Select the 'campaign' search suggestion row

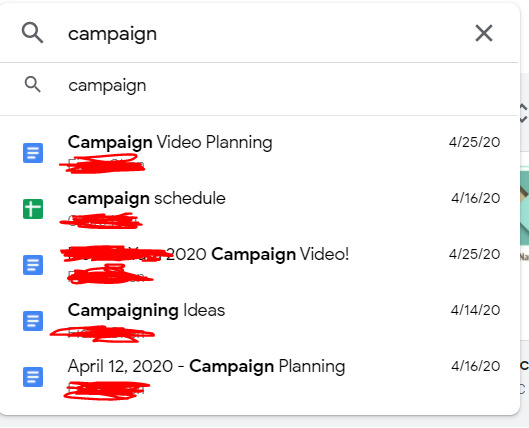click(259, 85)
